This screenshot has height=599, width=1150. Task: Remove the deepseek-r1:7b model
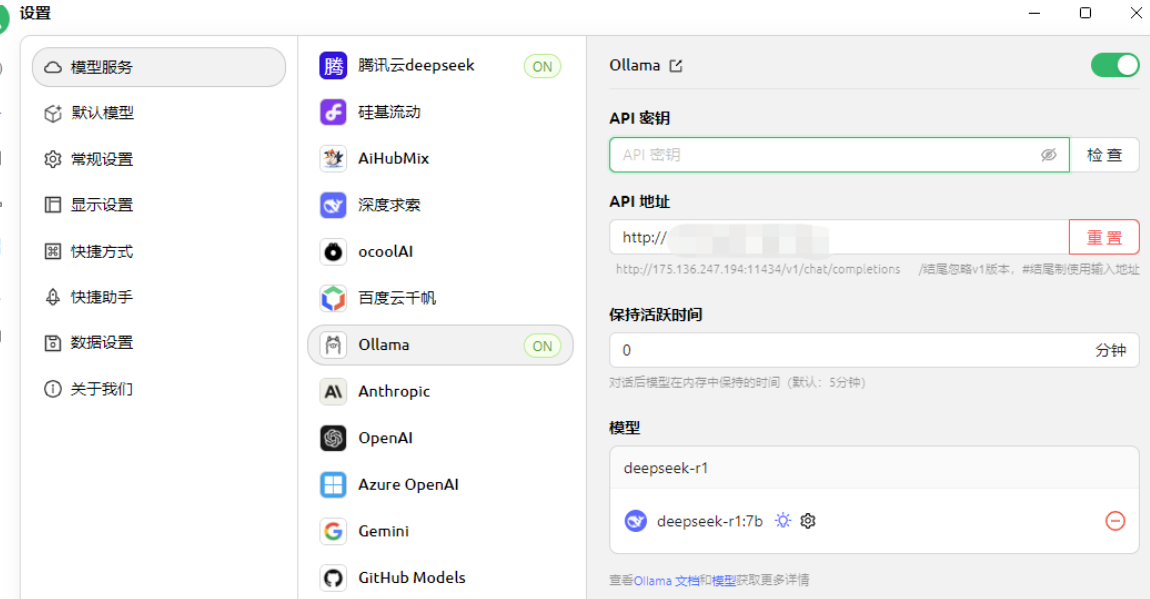tap(1117, 521)
